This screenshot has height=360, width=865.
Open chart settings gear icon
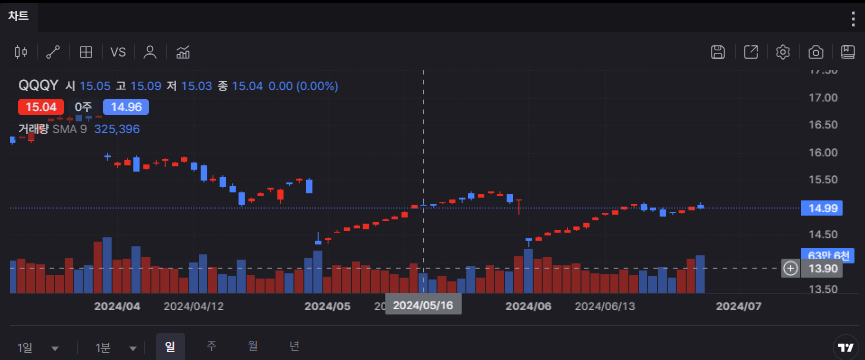point(783,52)
